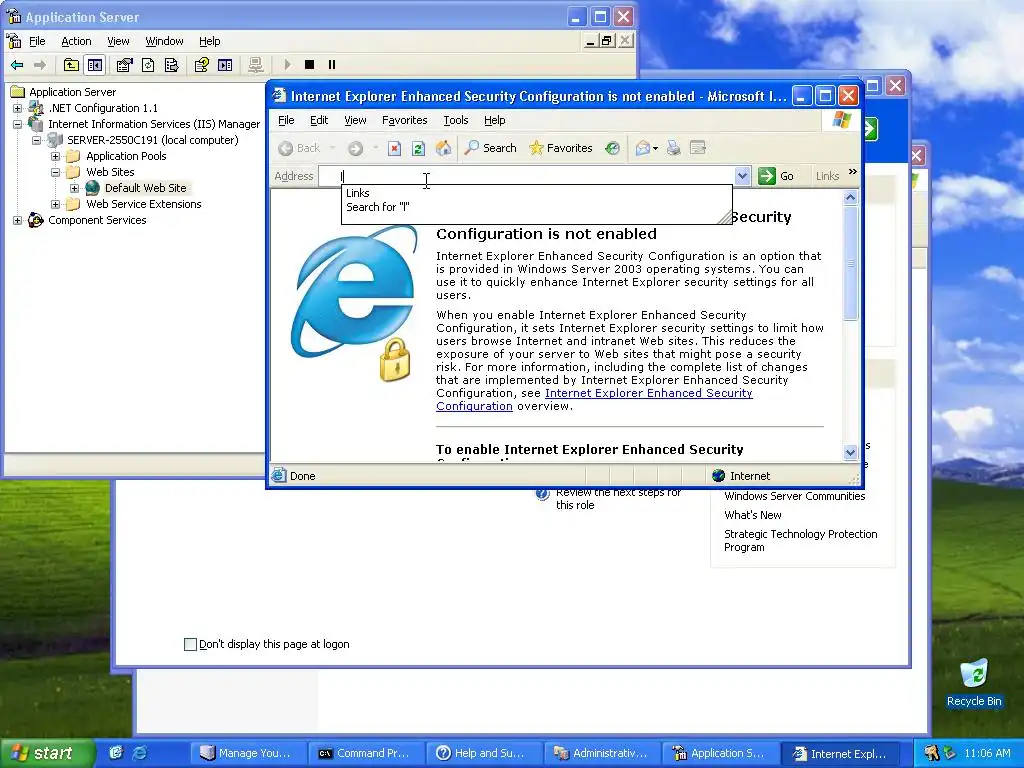This screenshot has width=1024, height=768.
Task: Click the scroll down arrow in Internet Explorer page
Action: 850,452
